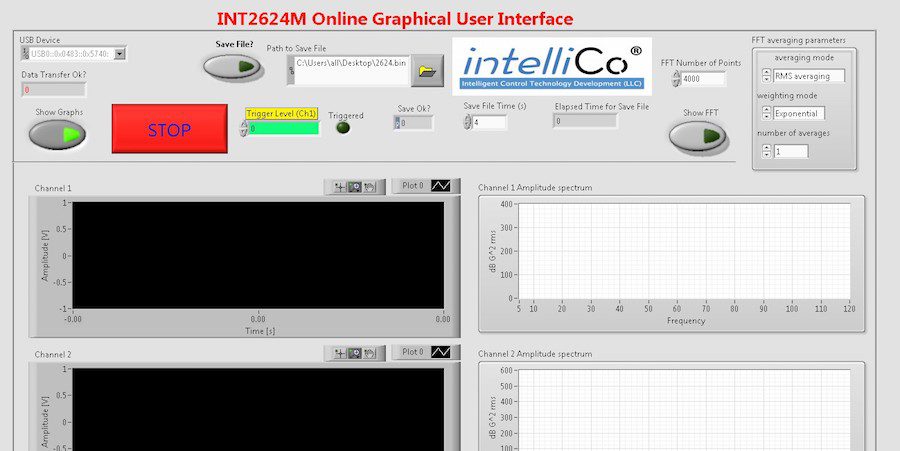
Task: Click inside the Channel 1 Amplitude spectrum plot
Action: (x=684, y=251)
